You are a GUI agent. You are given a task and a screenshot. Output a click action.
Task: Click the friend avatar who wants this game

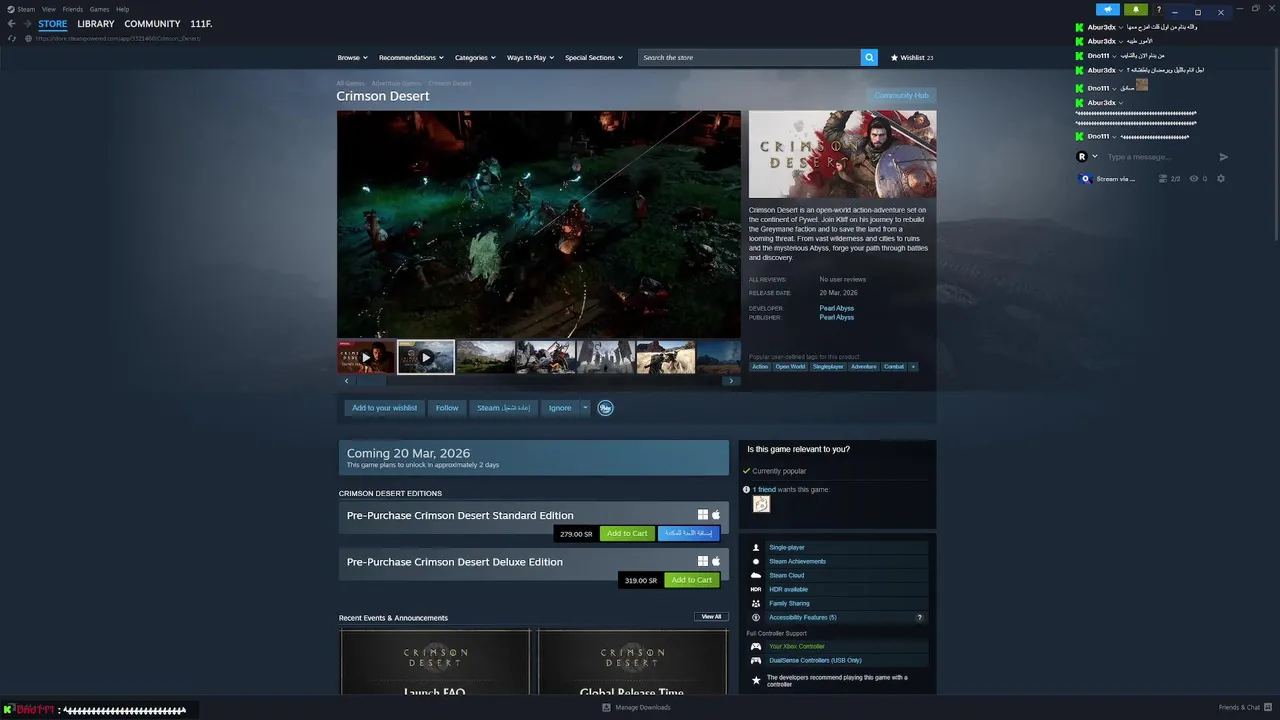coord(761,504)
